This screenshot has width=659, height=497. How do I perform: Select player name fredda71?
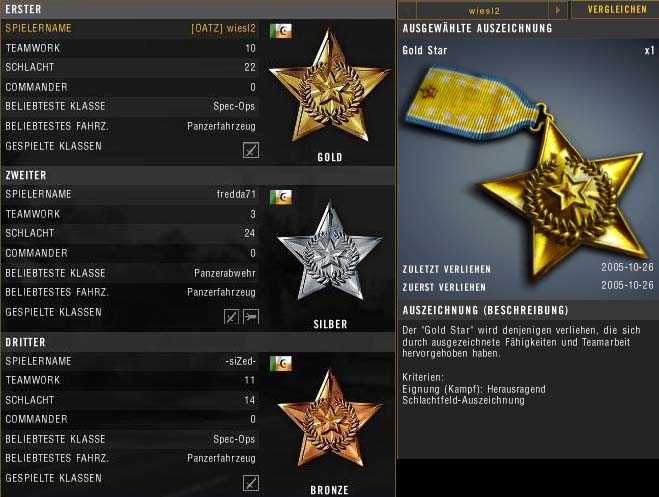tap(236, 194)
